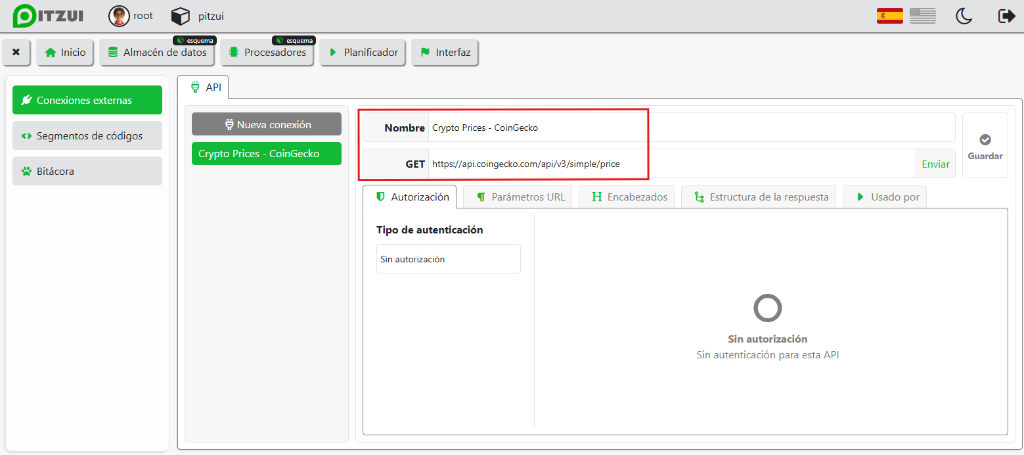Open Segmentos de códigos
This screenshot has height=455, width=1024.
[x=87, y=136]
